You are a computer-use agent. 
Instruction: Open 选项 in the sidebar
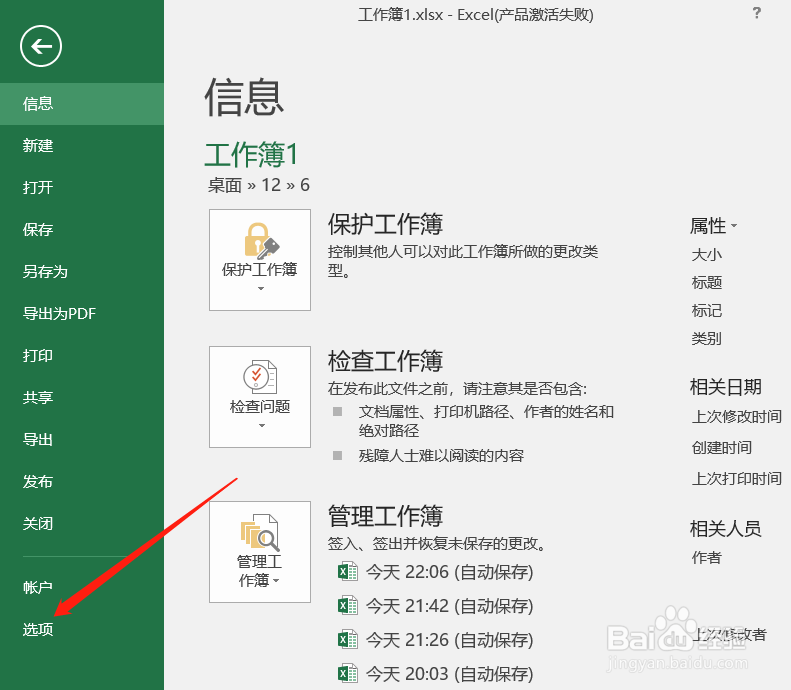click(x=82, y=629)
